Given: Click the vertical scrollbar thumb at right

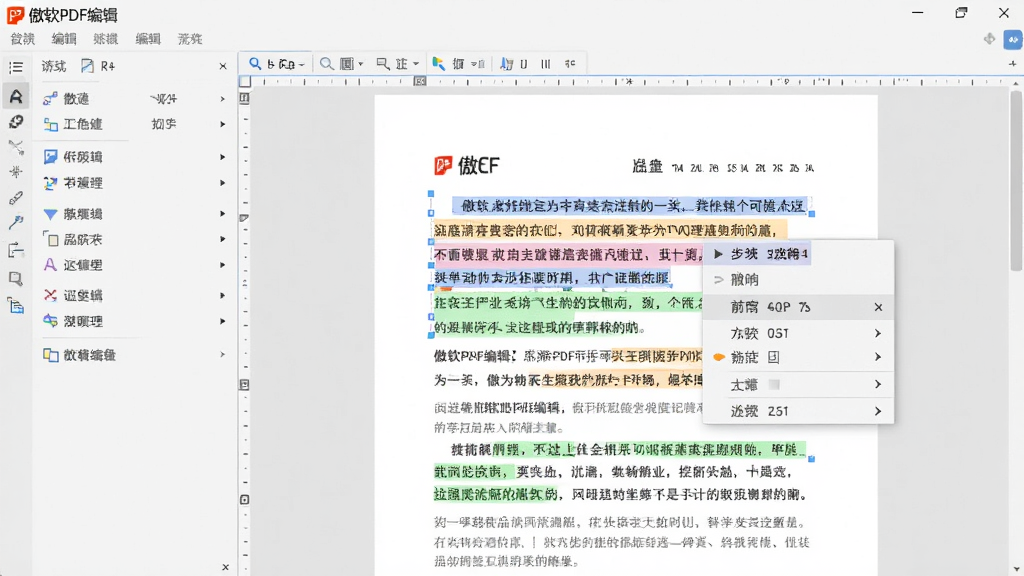Looking at the screenshot, I should [1016, 180].
